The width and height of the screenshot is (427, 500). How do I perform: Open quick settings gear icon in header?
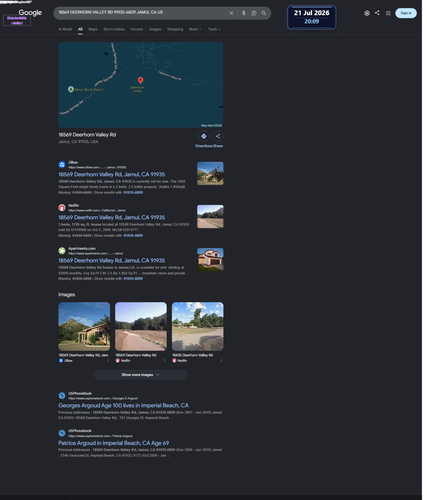point(367,13)
